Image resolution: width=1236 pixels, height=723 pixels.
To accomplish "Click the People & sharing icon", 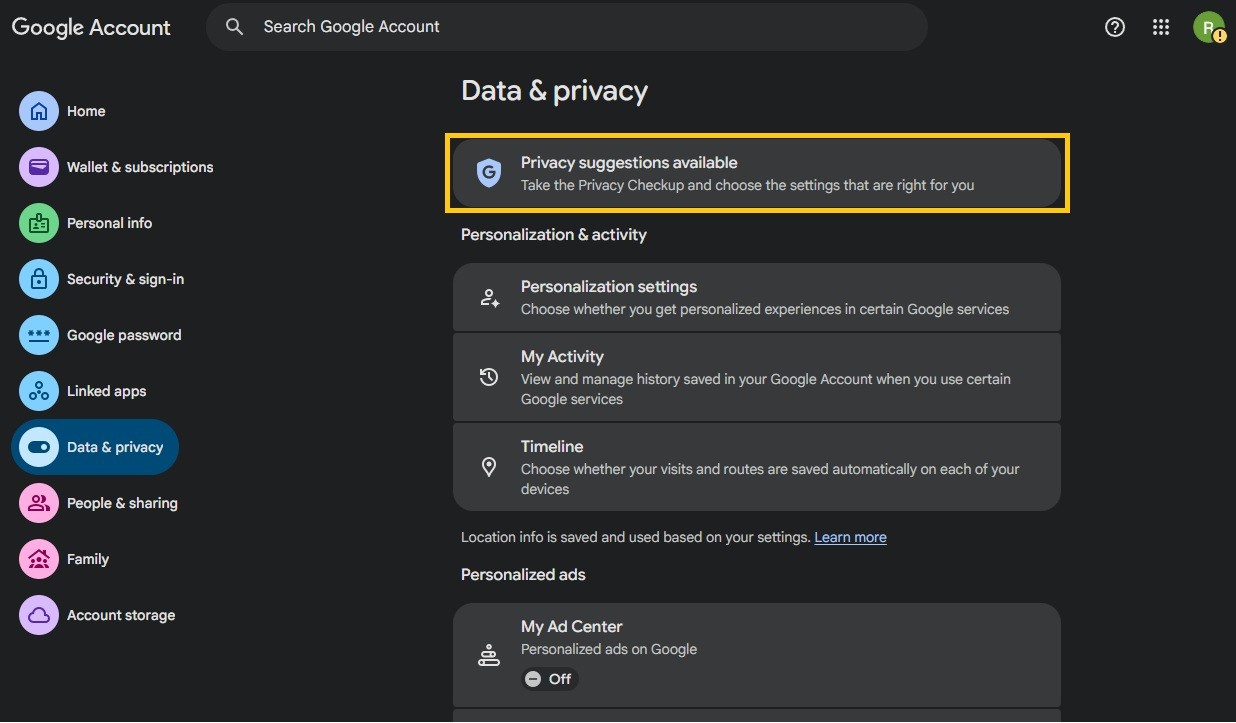I will tap(39, 503).
